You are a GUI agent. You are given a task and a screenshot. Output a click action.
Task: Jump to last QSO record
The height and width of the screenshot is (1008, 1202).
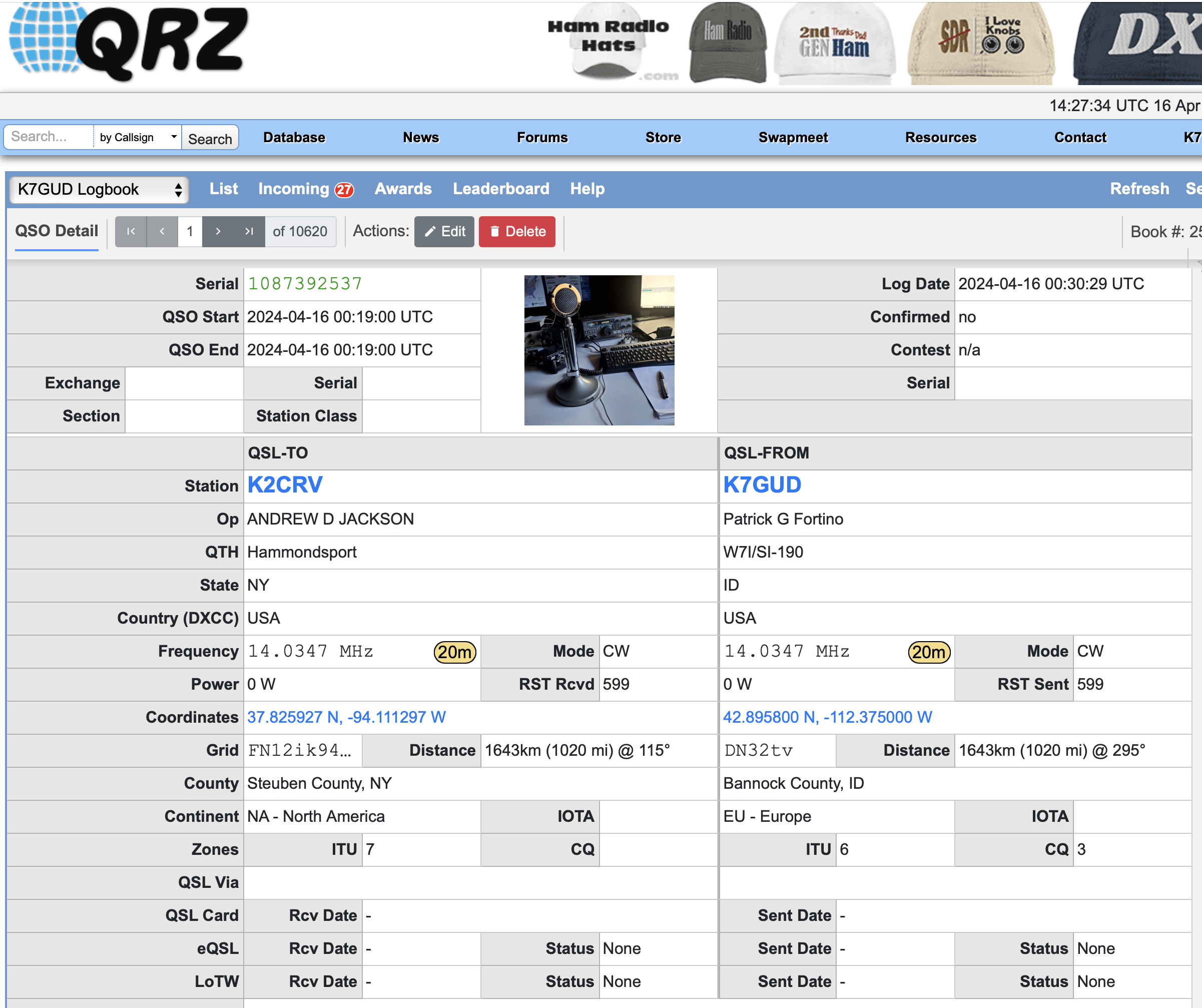249,231
